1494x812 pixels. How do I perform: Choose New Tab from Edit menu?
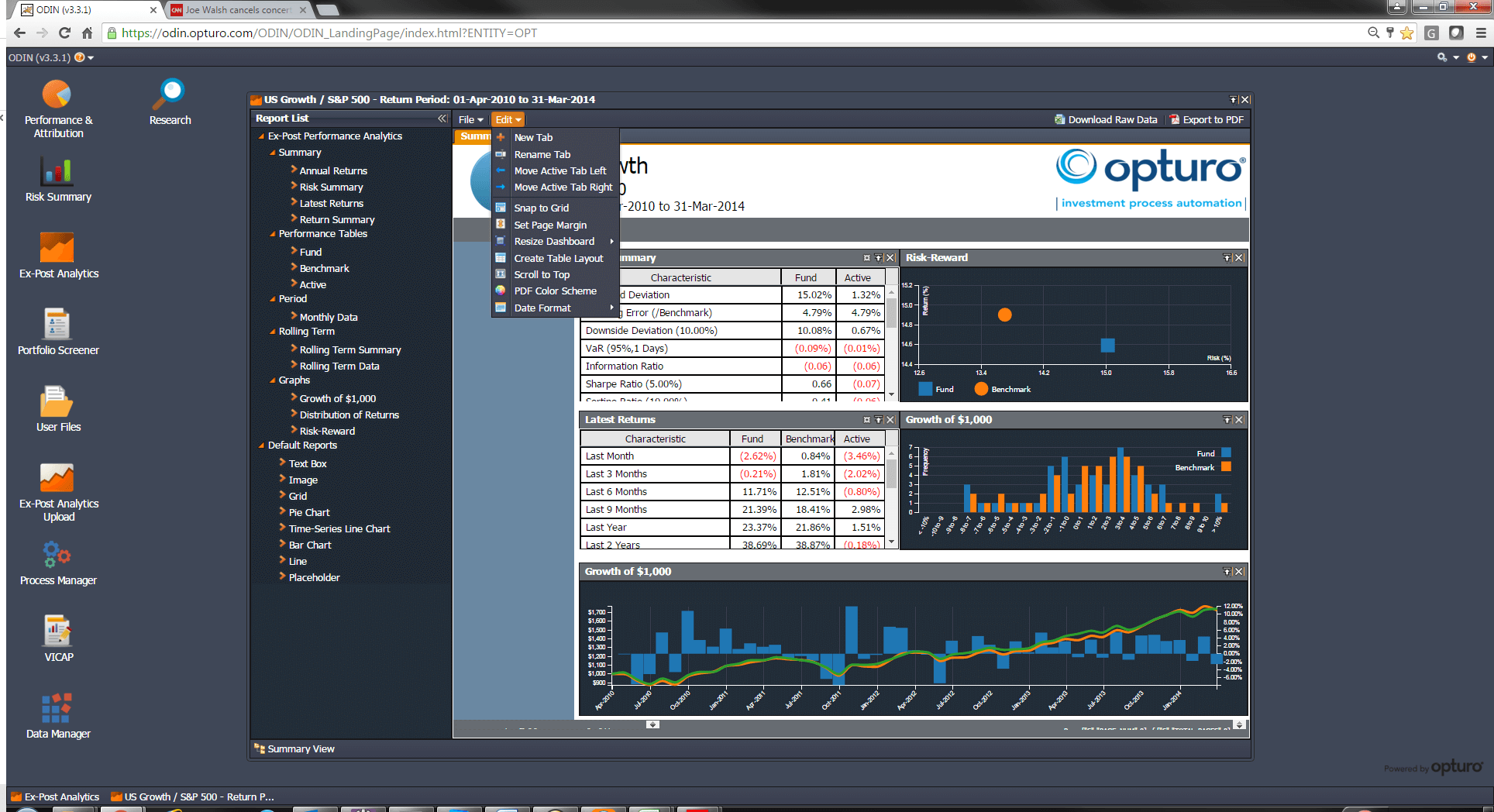coord(533,137)
